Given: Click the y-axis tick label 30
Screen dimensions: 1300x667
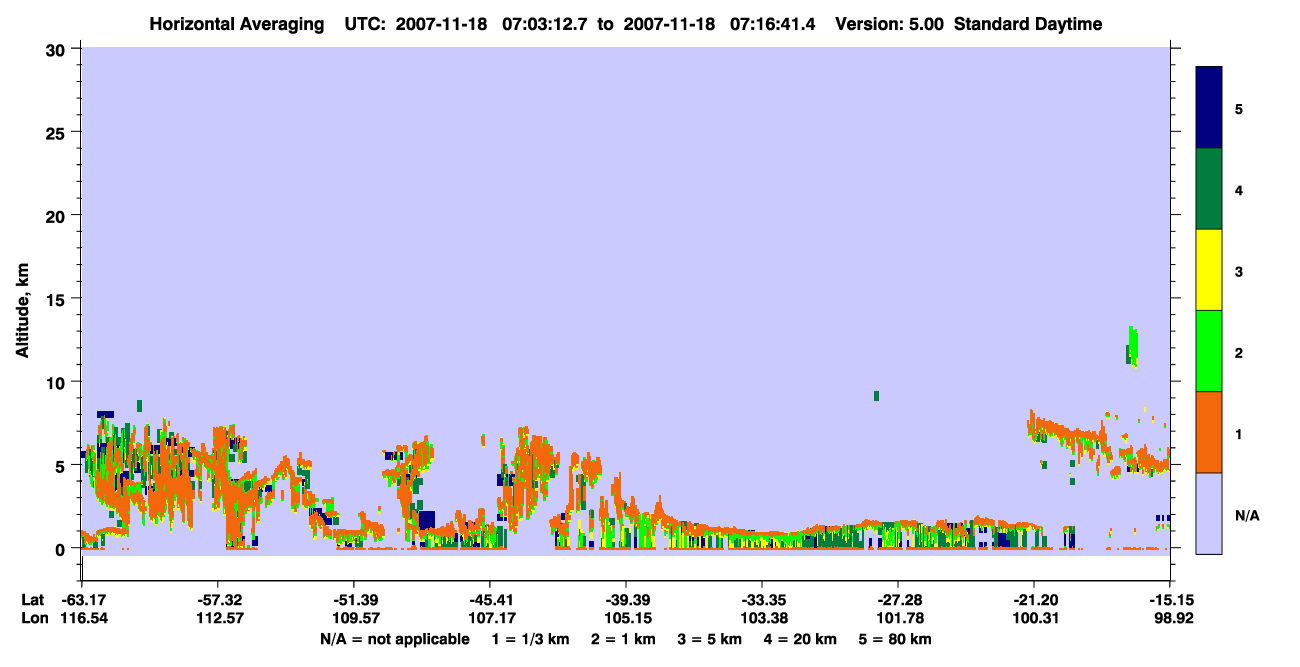Looking at the screenshot, I should pyautogui.click(x=58, y=49).
